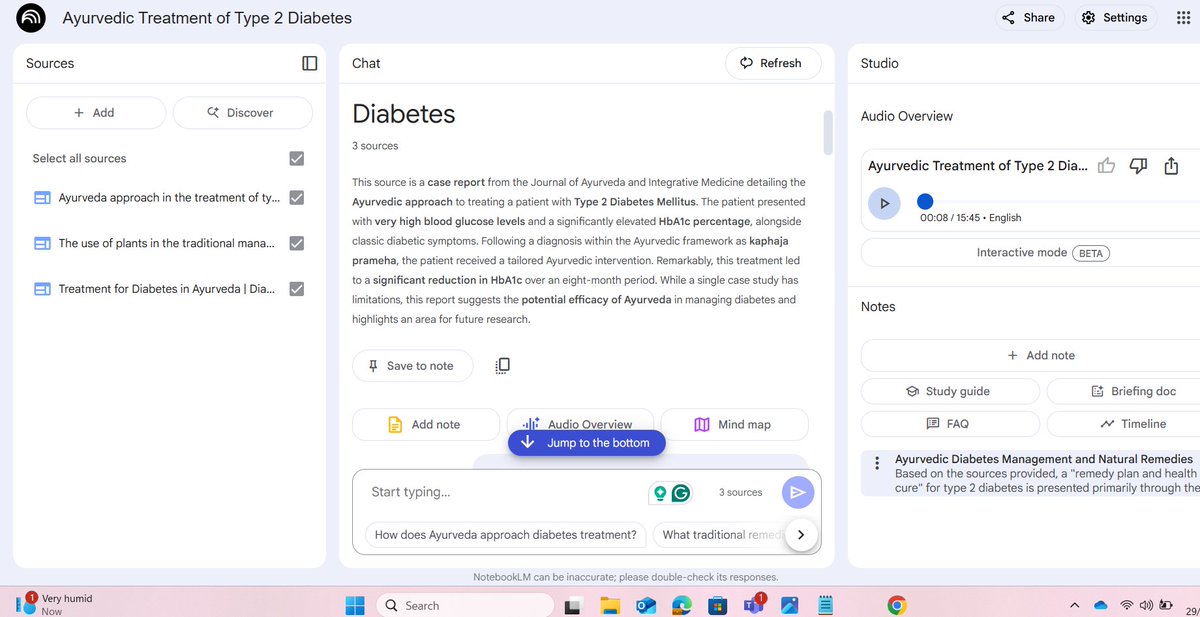Screen dimensions: 1200x617
Task: Show next suggested questions arrow
Action: pyautogui.click(x=800, y=535)
